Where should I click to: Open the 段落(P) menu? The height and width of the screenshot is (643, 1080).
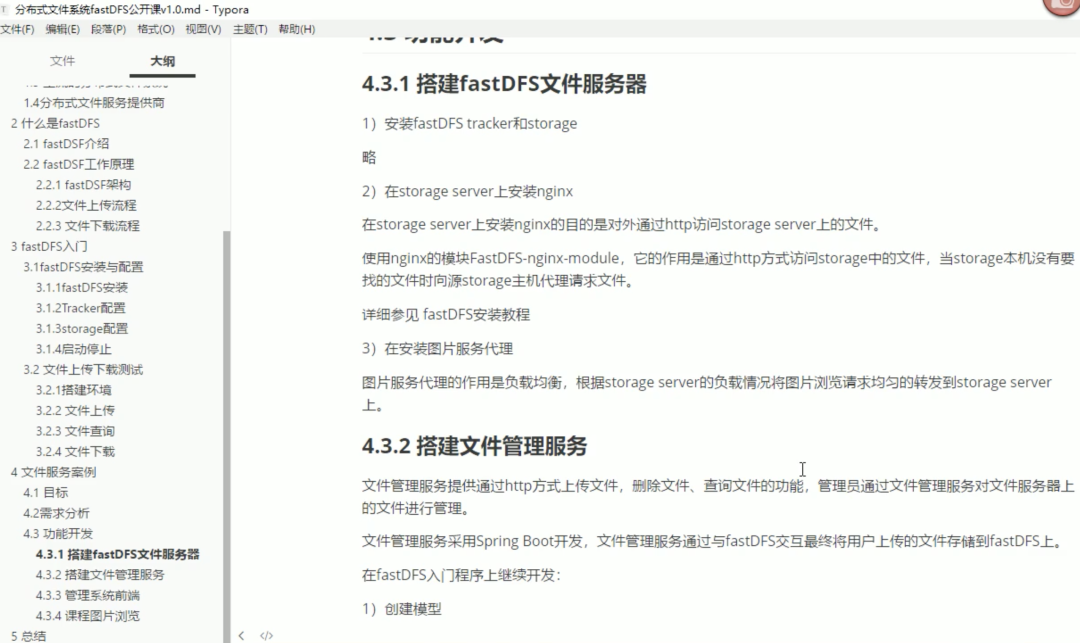tap(109, 29)
